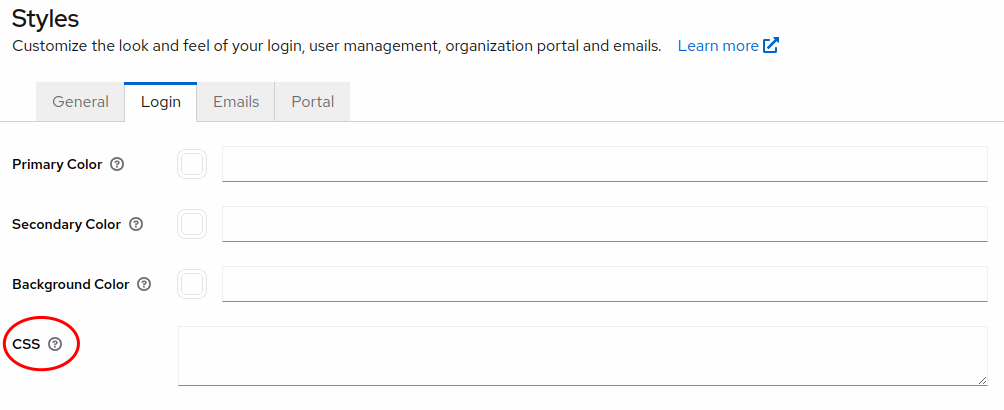1004x410 pixels.
Task: Open help for Primary Color
Action: point(117,164)
